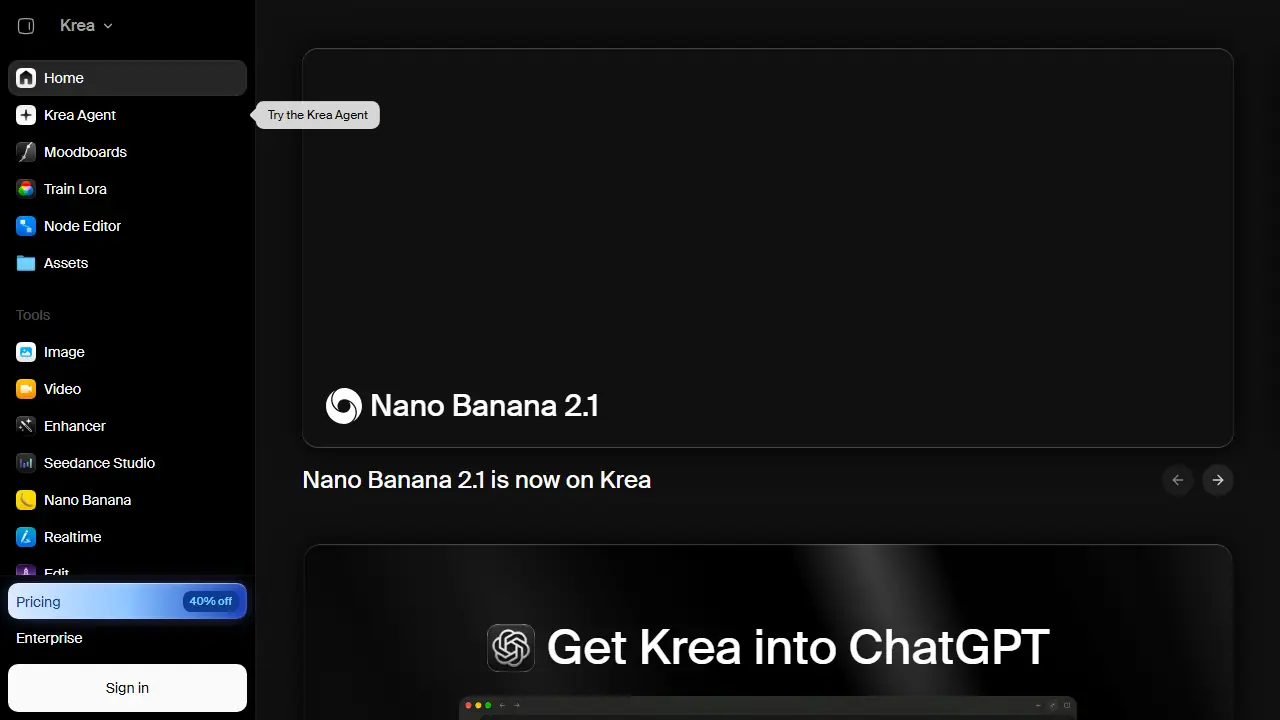Open Node Editor via its blue icon

click(26, 226)
